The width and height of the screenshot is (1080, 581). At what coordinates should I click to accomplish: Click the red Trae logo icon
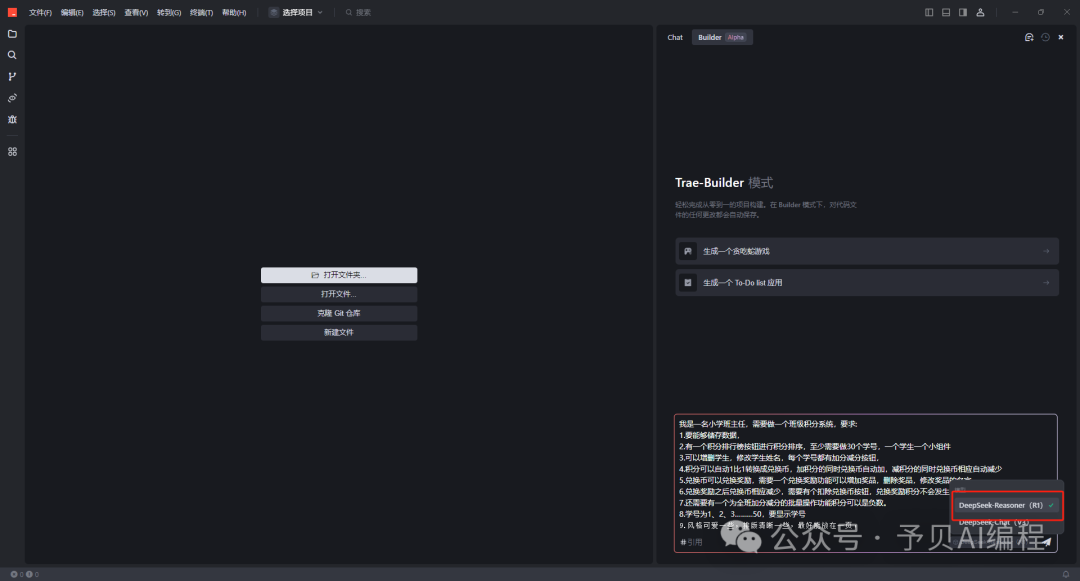pos(12,12)
